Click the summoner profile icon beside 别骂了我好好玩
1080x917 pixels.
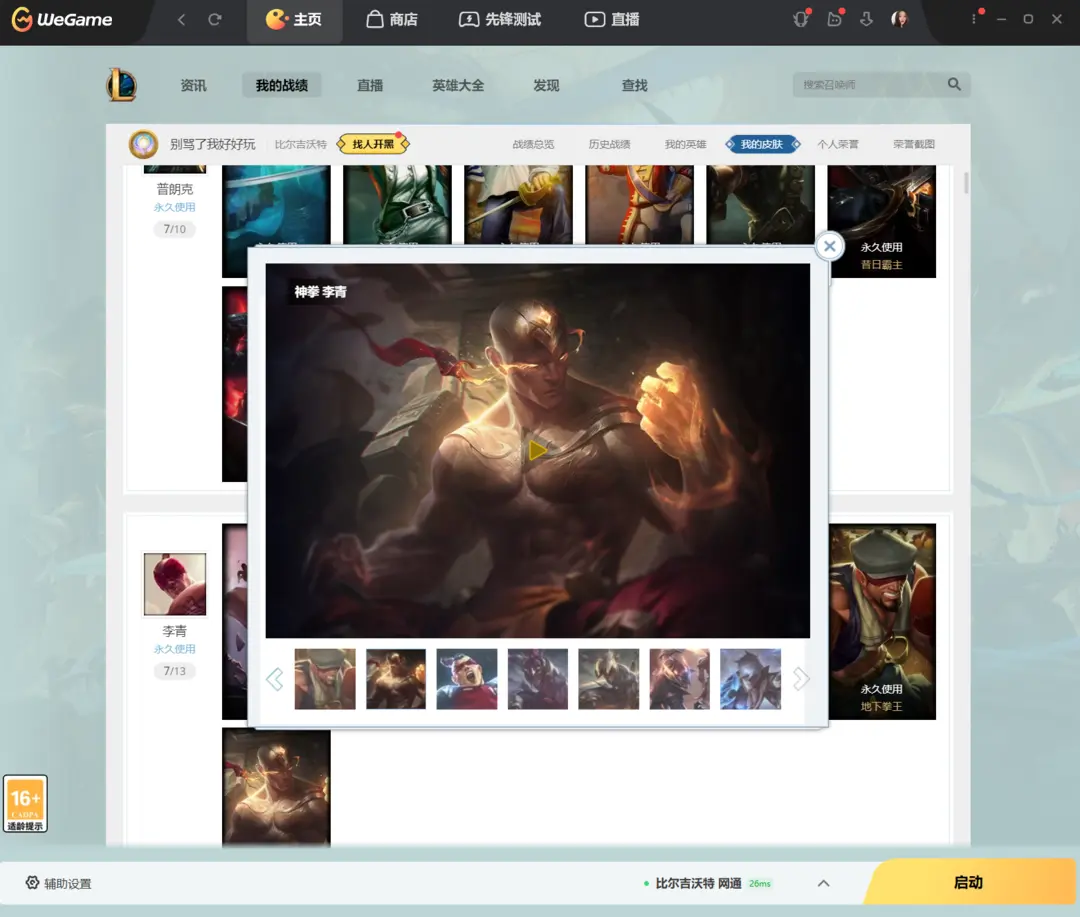click(x=144, y=144)
